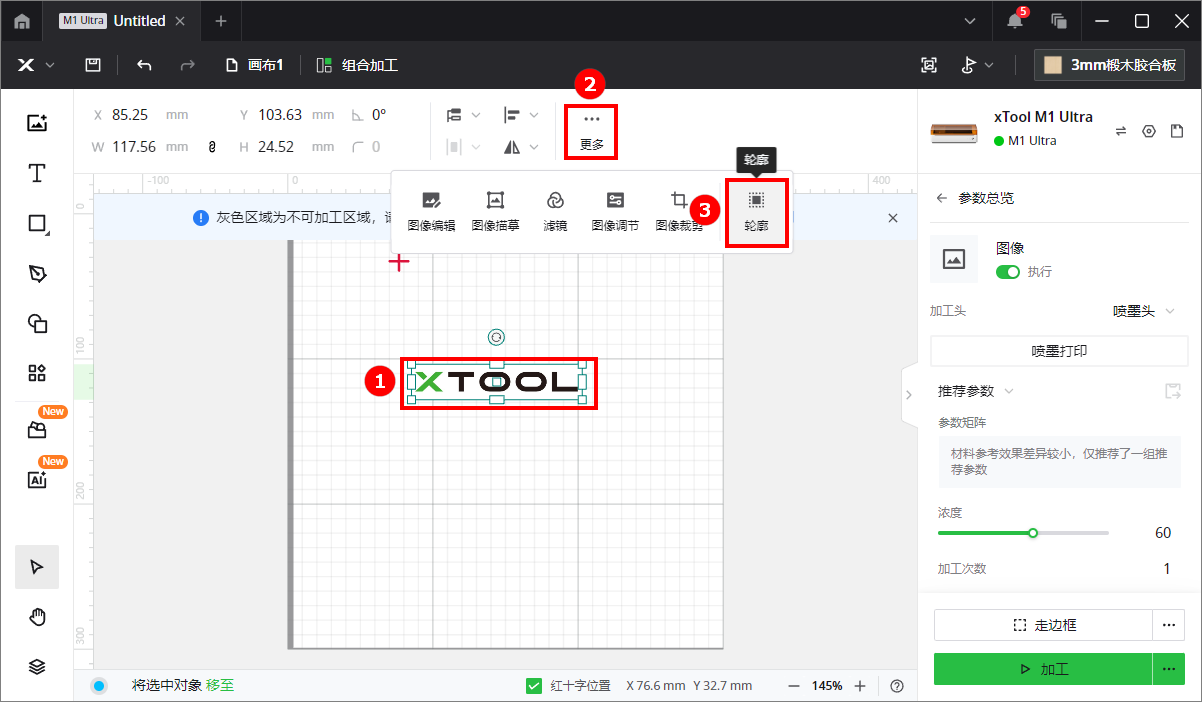Open more options beside 加工

1168,669
